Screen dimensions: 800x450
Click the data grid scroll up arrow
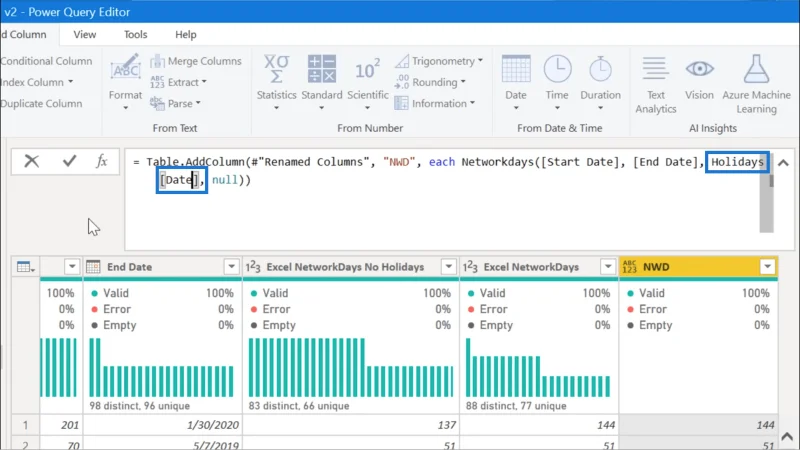pos(787,436)
